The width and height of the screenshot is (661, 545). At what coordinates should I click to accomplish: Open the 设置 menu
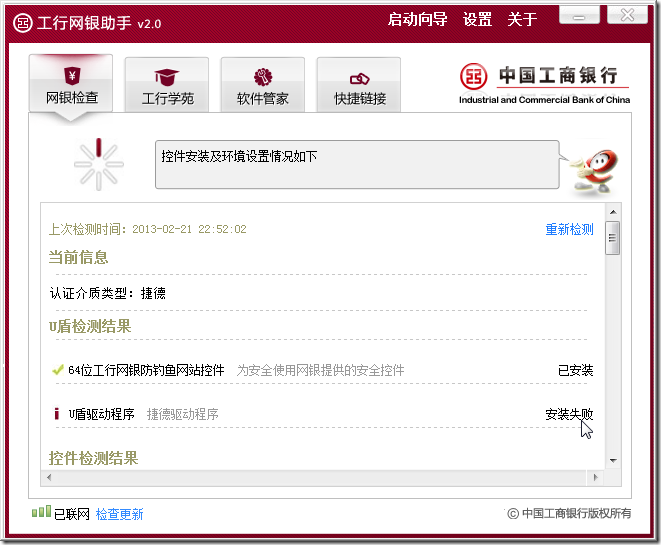tap(477, 19)
